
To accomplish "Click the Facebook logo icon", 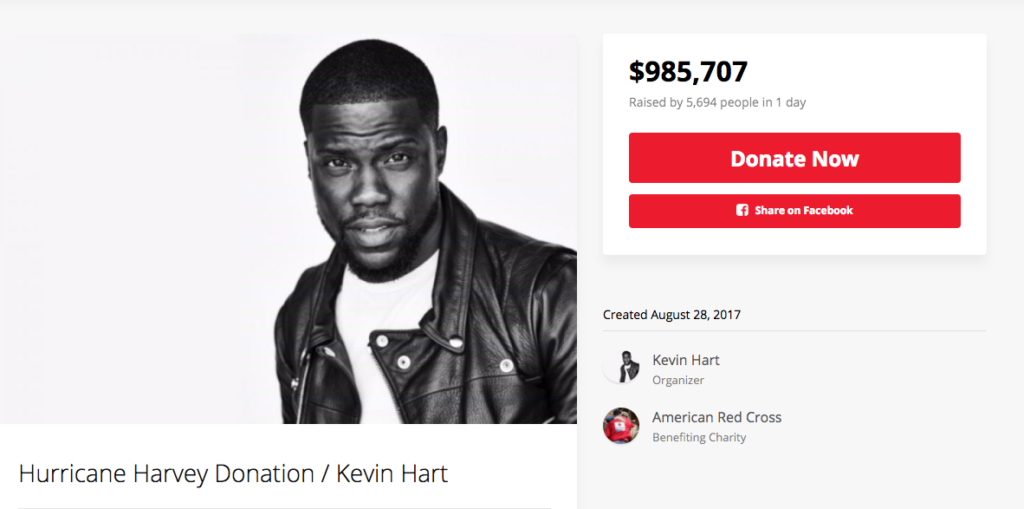I will click(742, 210).
